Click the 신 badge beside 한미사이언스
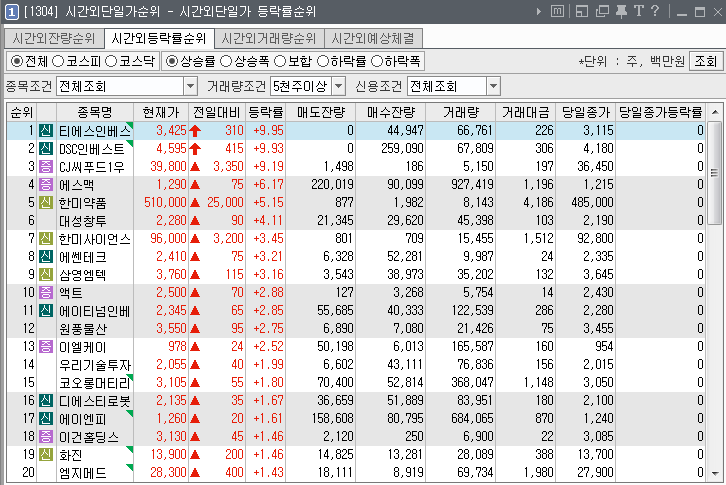 tap(45, 239)
